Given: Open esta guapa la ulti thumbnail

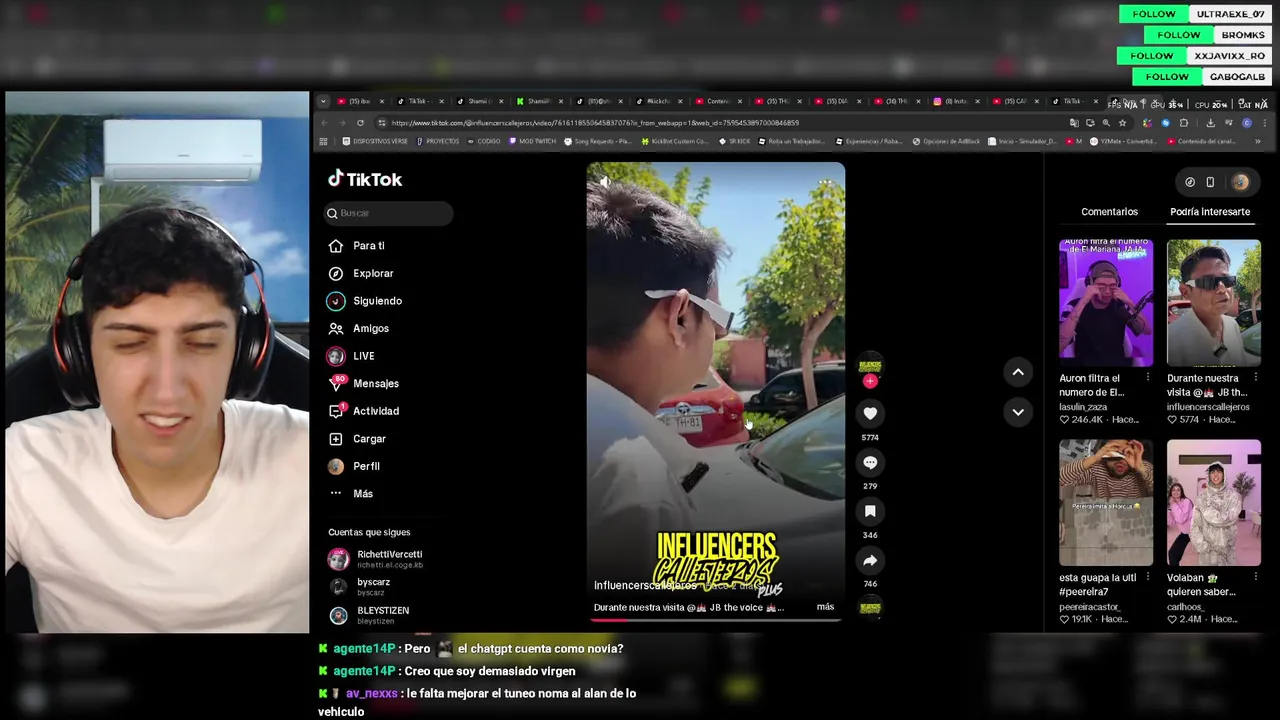Looking at the screenshot, I should tap(1106, 503).
